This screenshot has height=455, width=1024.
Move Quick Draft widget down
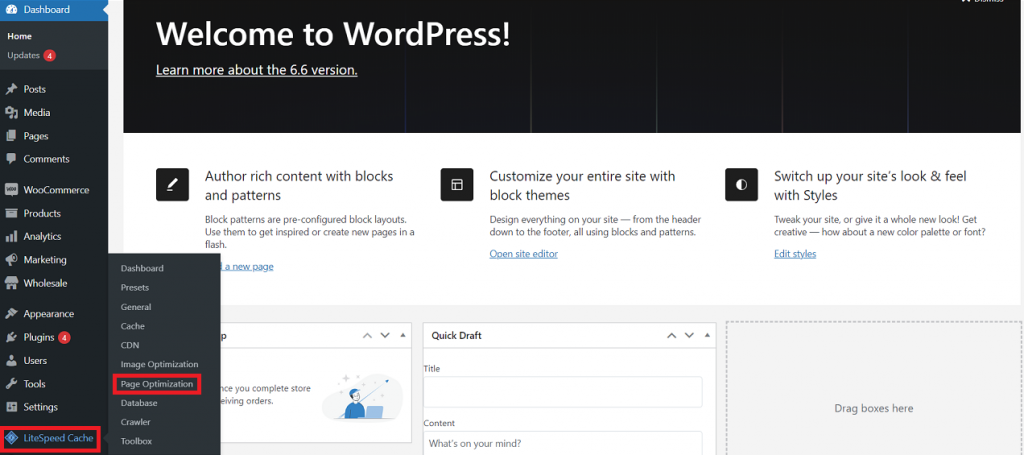pyautogui.click(x=689, y=336)
